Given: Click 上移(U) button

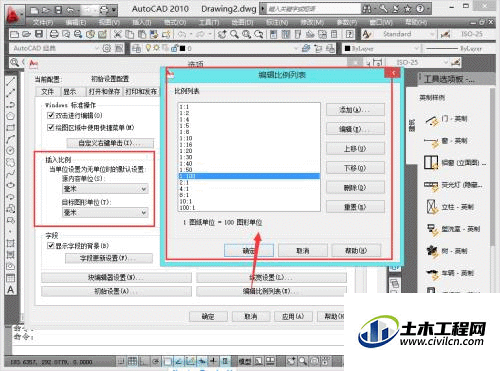Looking at the screenshot, I should 355,148.
